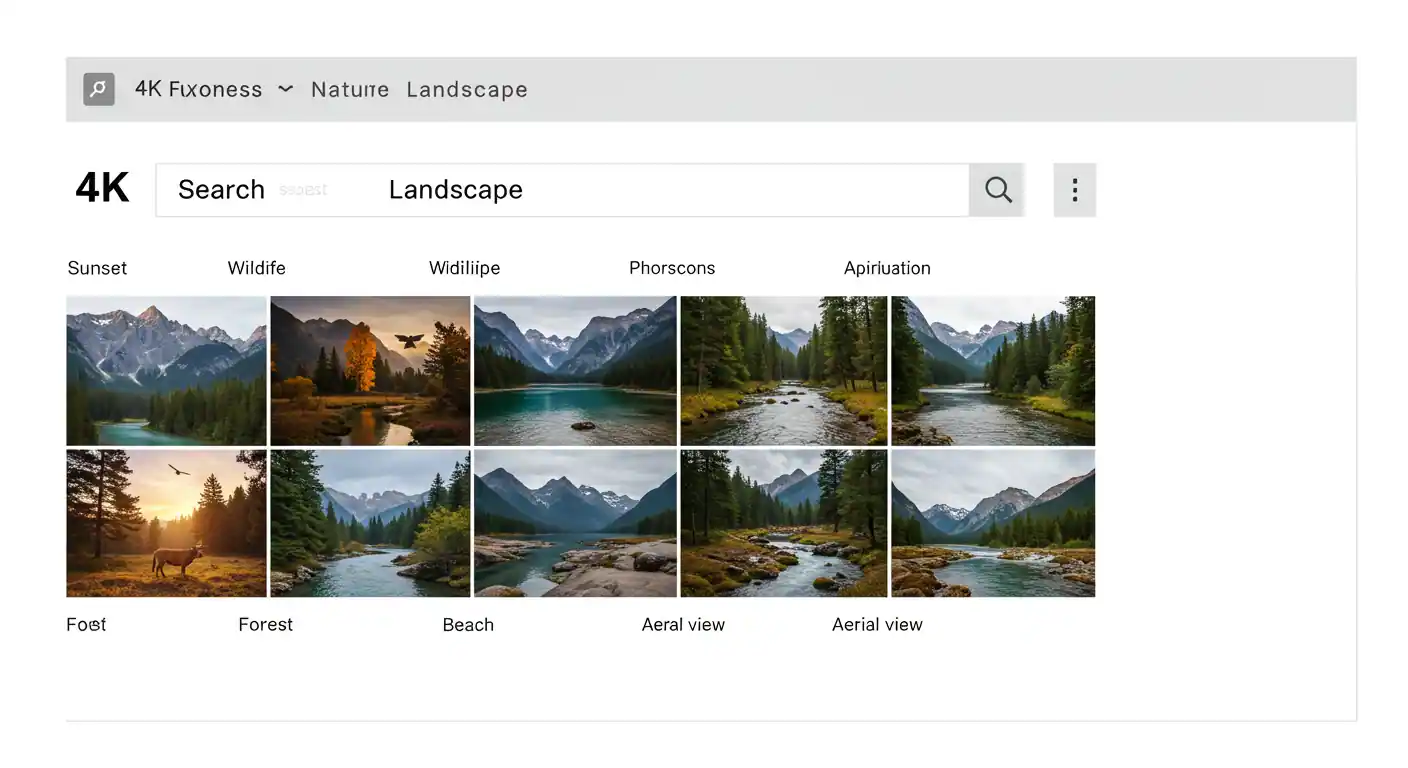Click the Beach label below the gallery

pyautogui.click(x=468, y=624)
